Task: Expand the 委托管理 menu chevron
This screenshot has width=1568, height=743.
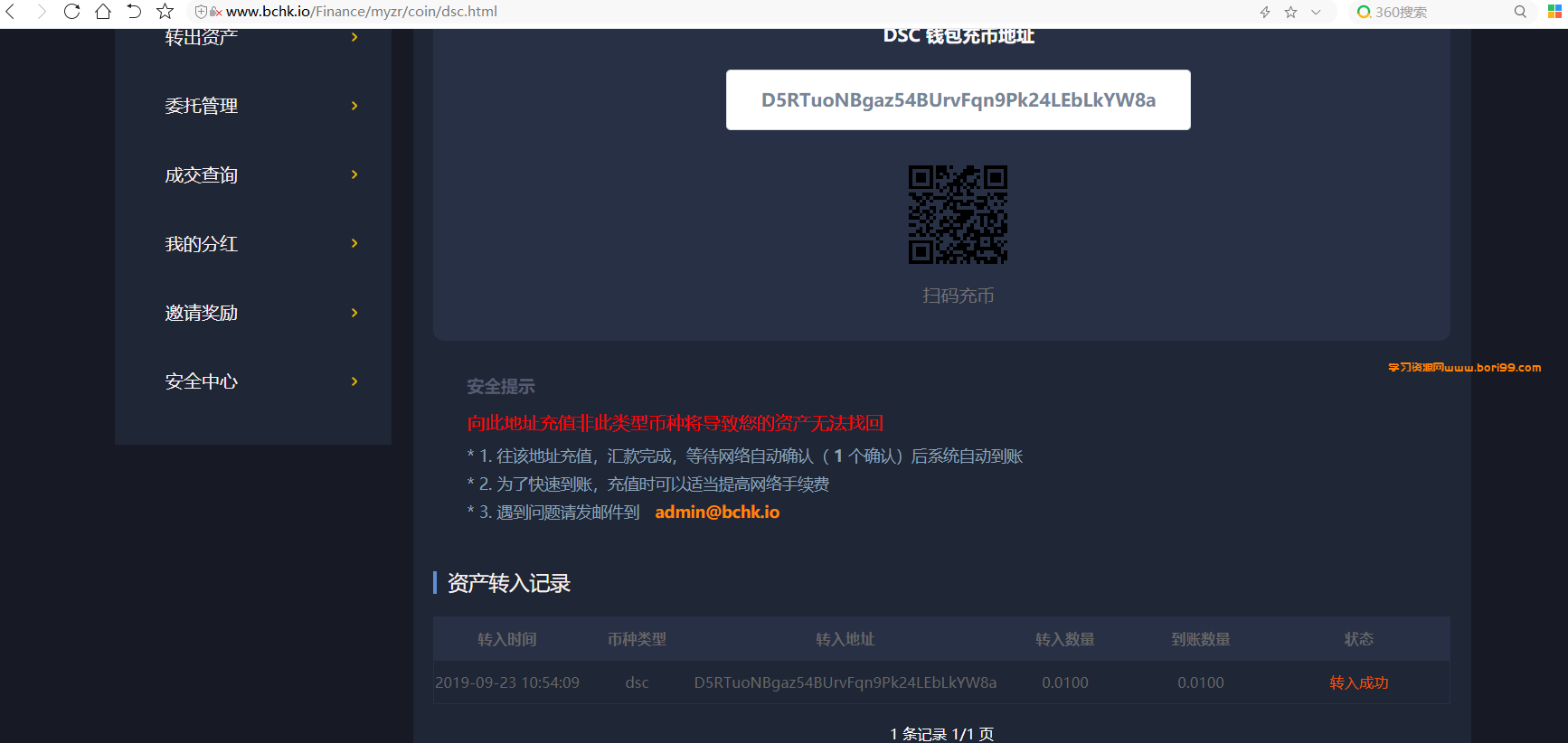Action: pos(354,106)
